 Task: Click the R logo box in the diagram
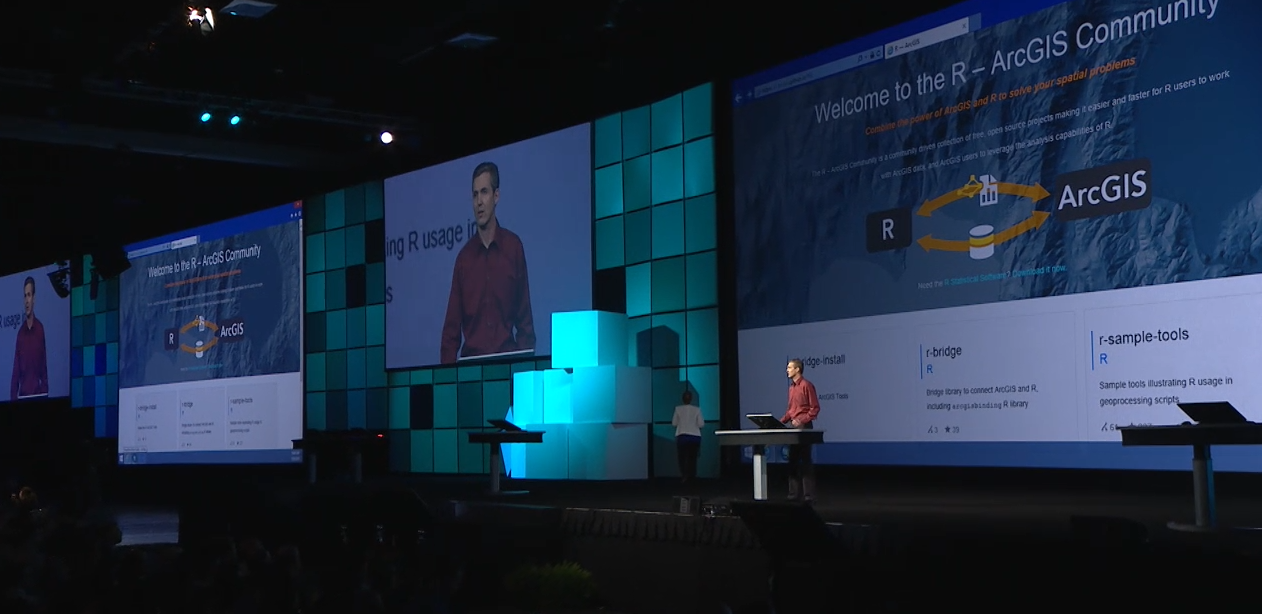coord(888,230)
